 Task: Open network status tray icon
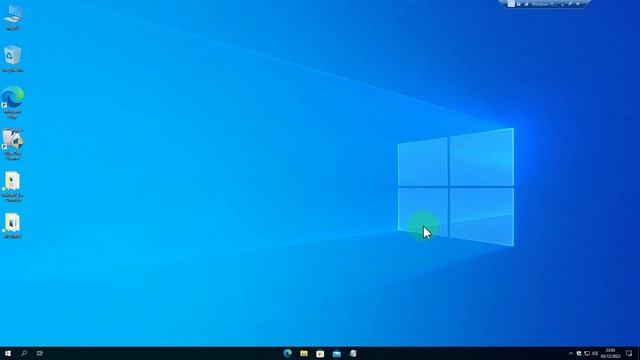pos(587,353)
